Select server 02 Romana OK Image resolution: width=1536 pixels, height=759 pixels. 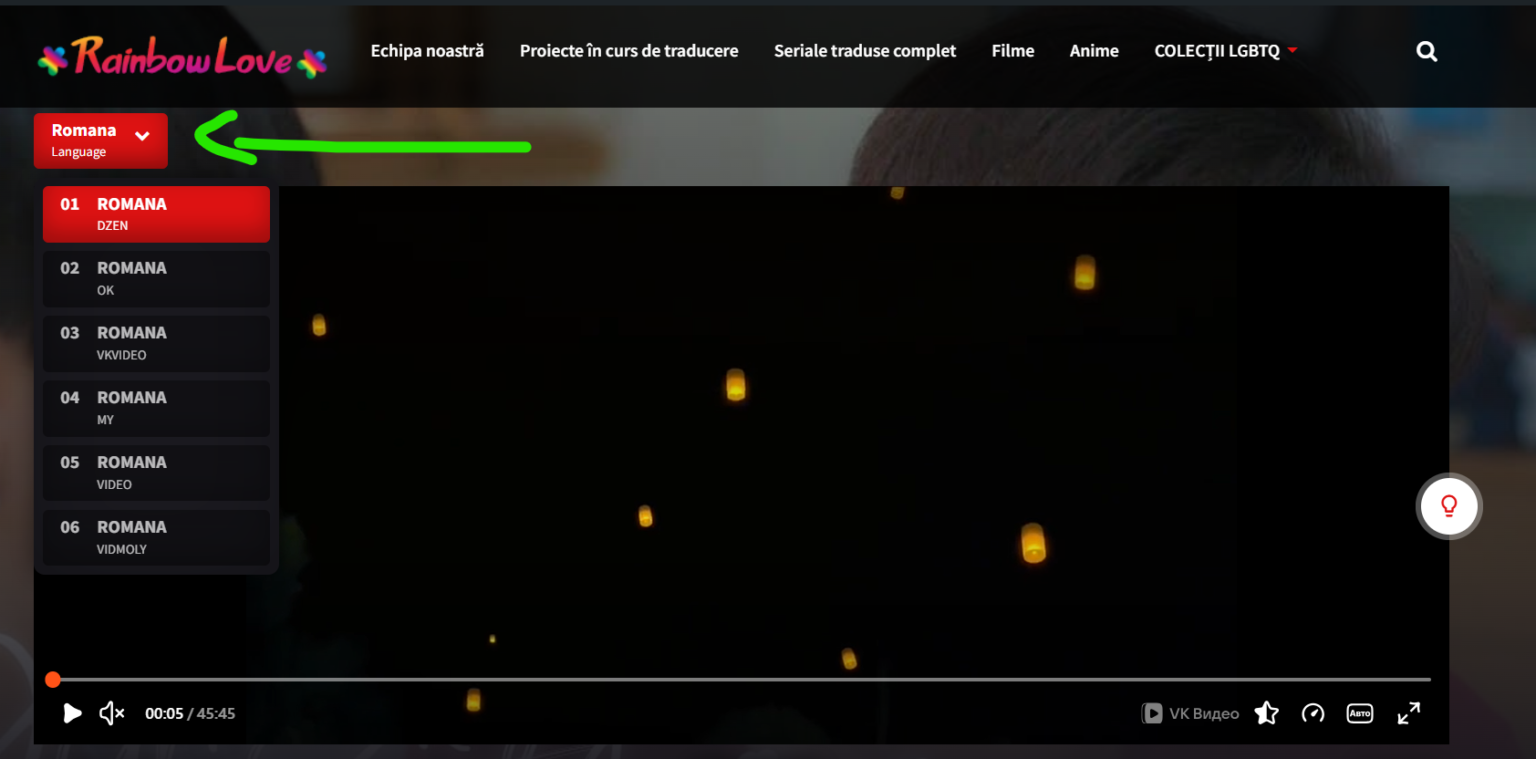click(156, 278)
